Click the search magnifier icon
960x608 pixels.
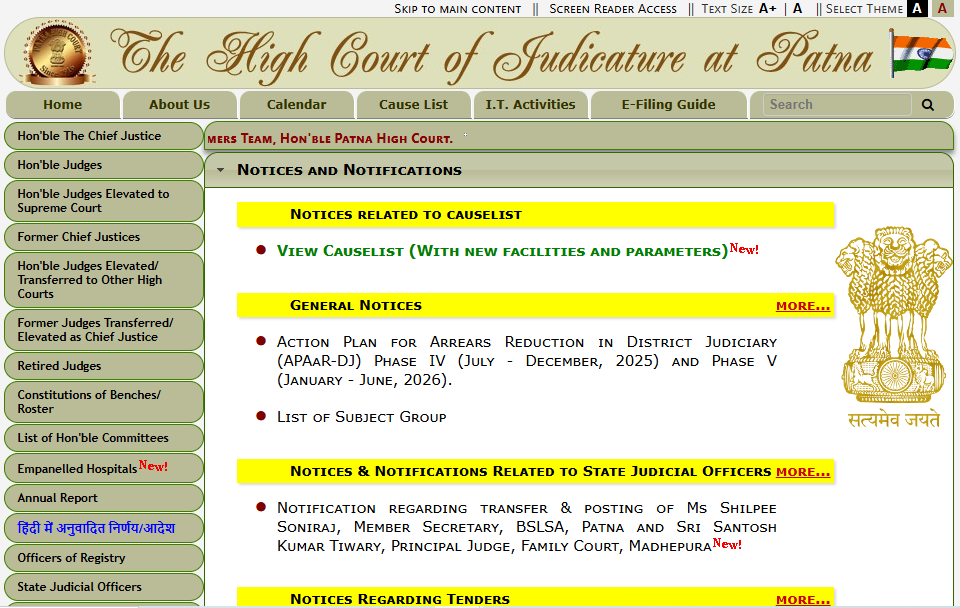928,105
